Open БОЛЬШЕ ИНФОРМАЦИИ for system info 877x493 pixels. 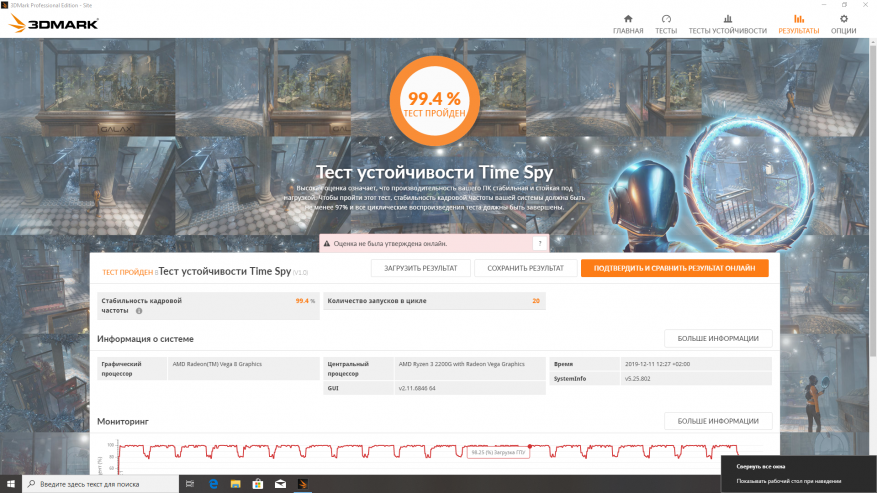pyautogui.click(x=718, y=339)
